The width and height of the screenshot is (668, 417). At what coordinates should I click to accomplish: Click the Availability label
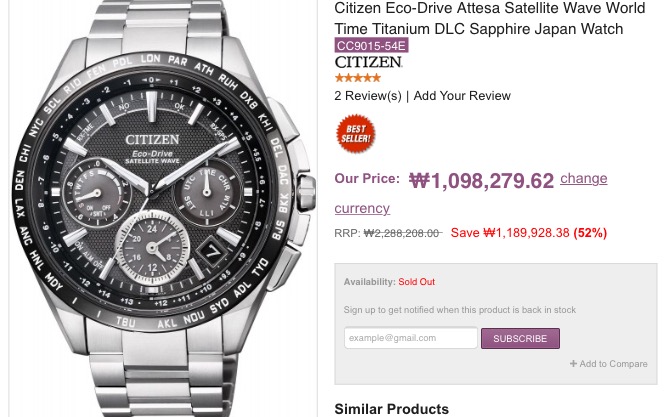tap(369, 282)
